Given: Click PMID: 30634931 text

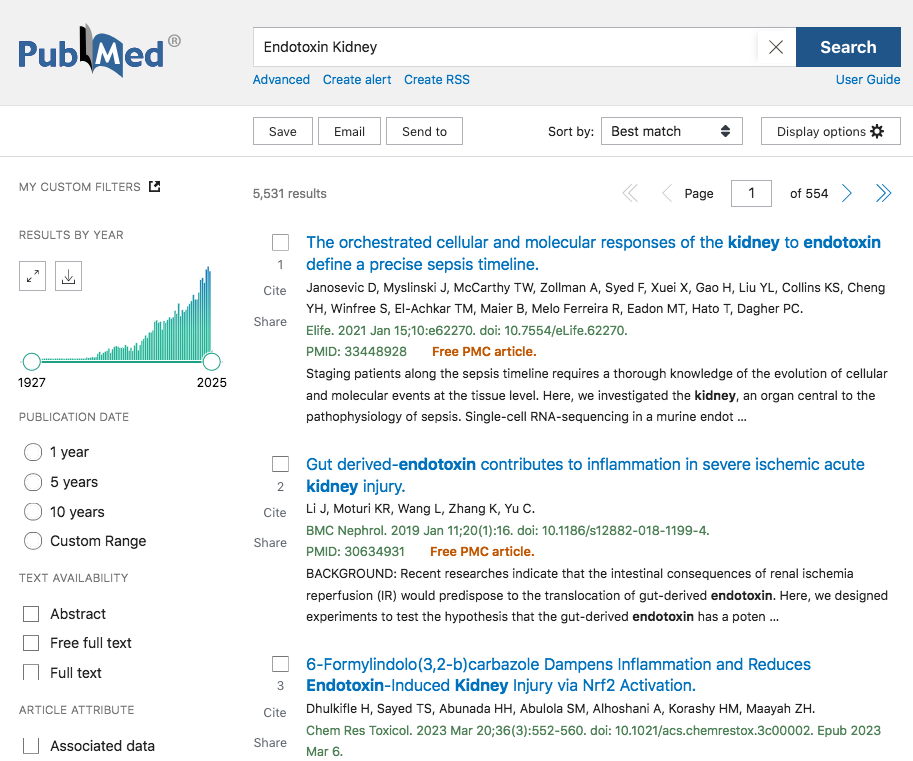Looking at the screenshot, I should pyautogui.click(x=355, y=551).
